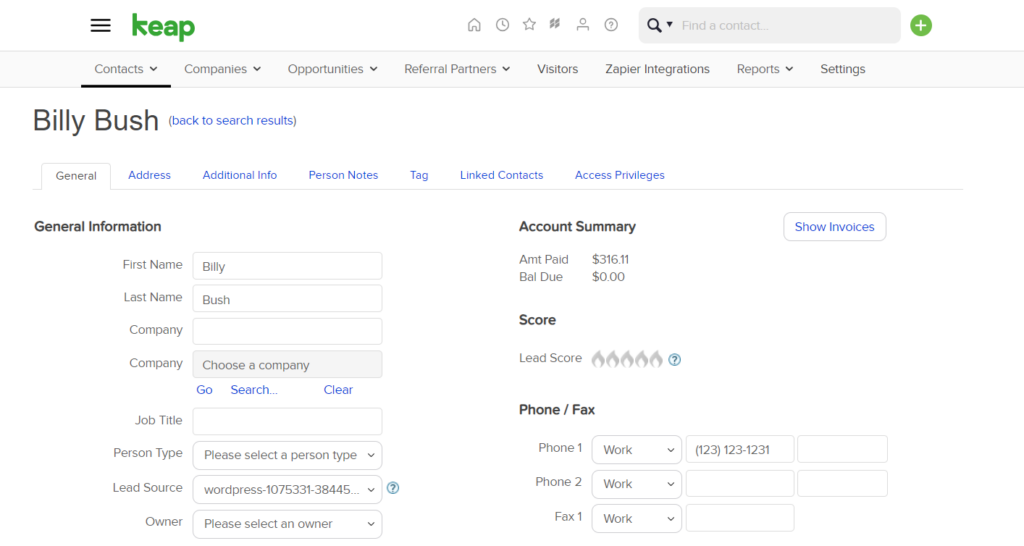Click the Lead Score help icon
Image resolution: width=1024 pixels, height=546 pixels.
tap(675, 360)
